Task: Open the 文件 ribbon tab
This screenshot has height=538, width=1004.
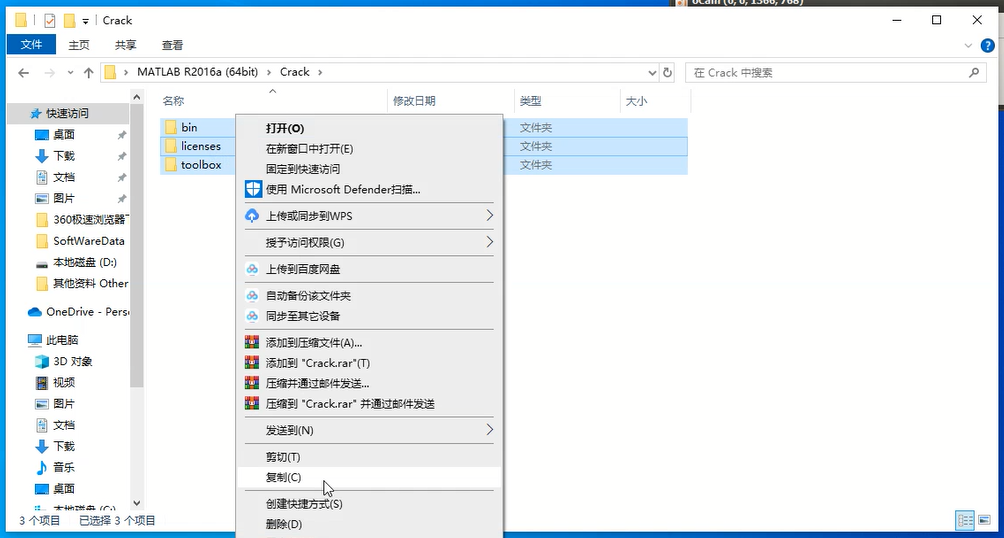Action: tap(31, 45)
